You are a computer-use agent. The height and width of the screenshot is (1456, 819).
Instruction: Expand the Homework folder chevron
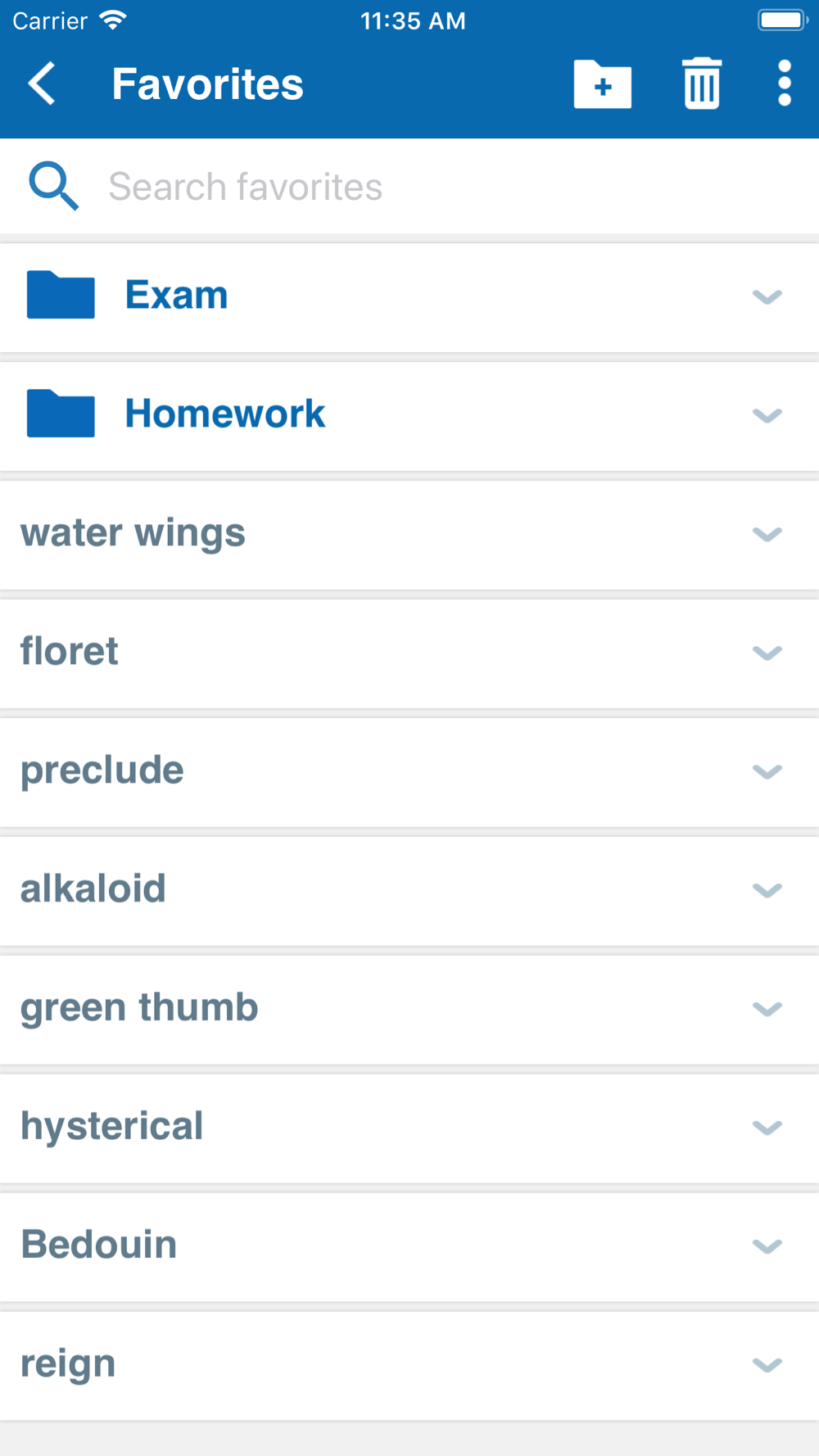tap(767, 415)
